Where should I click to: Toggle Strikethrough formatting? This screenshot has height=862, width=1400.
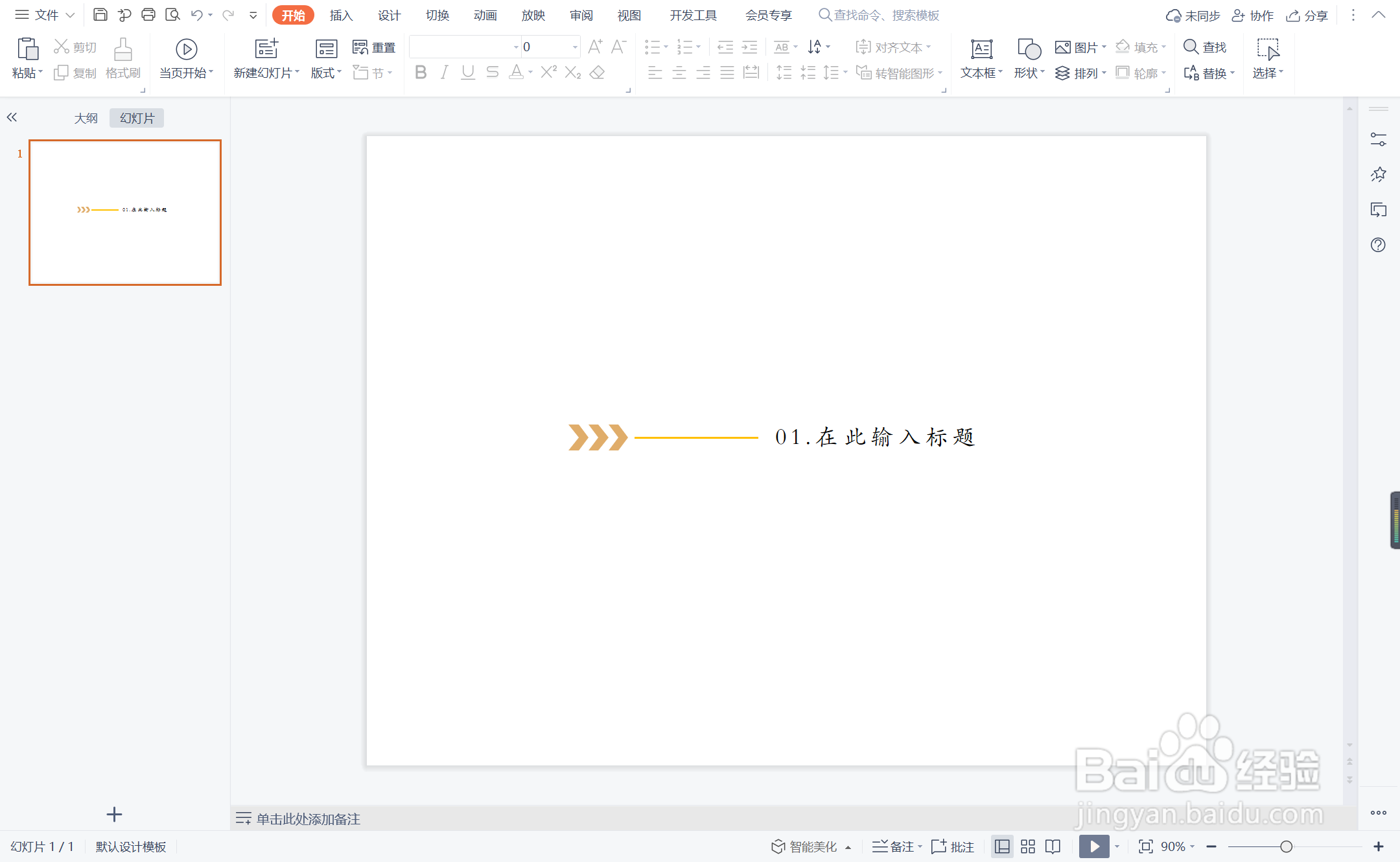pos(493,73)
